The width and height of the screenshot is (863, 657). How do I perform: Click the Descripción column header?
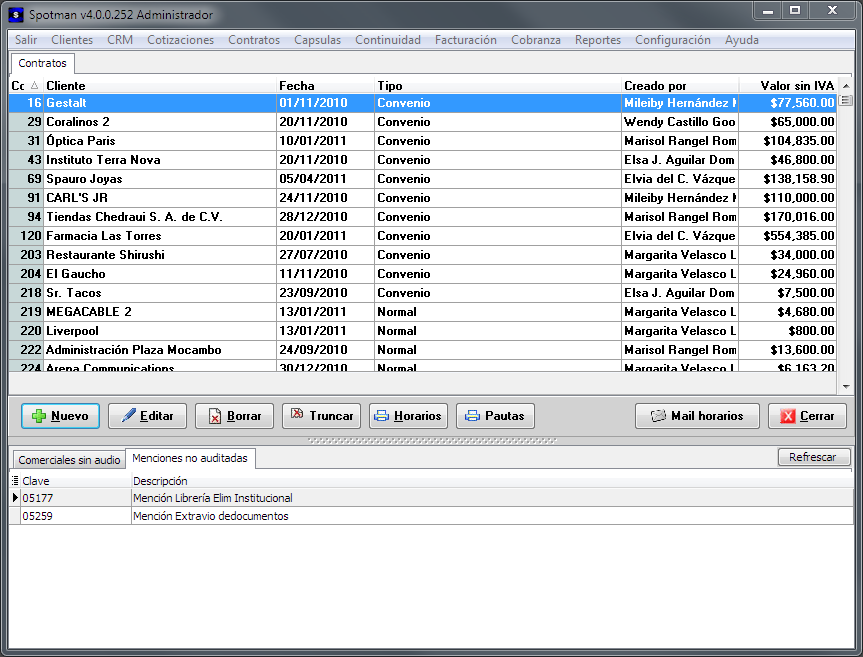(x=492, y=481)
